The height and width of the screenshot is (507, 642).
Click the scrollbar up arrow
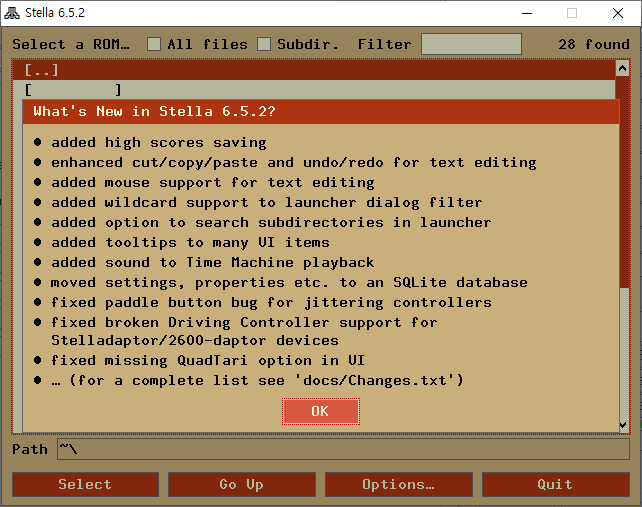point(622,68)
